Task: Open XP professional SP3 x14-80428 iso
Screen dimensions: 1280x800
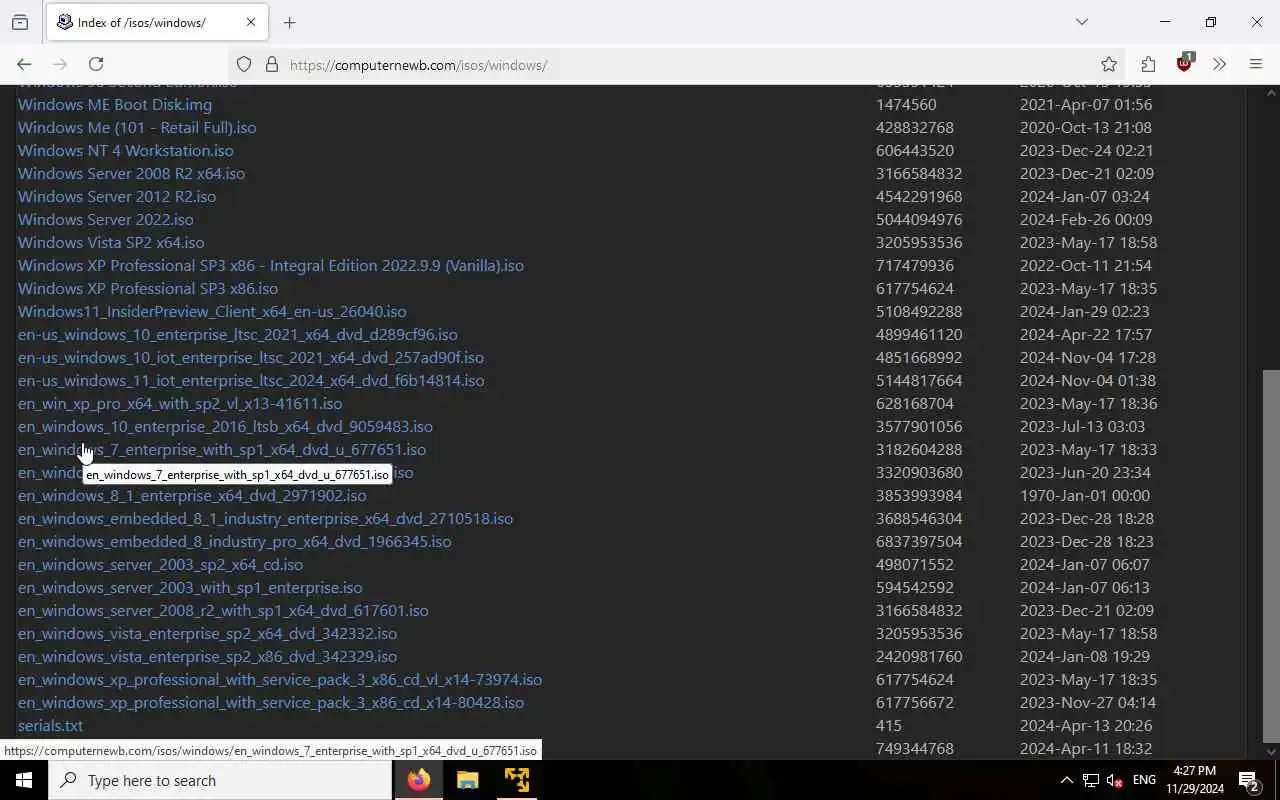Action: pyautogui.click(x=271, y=702)
